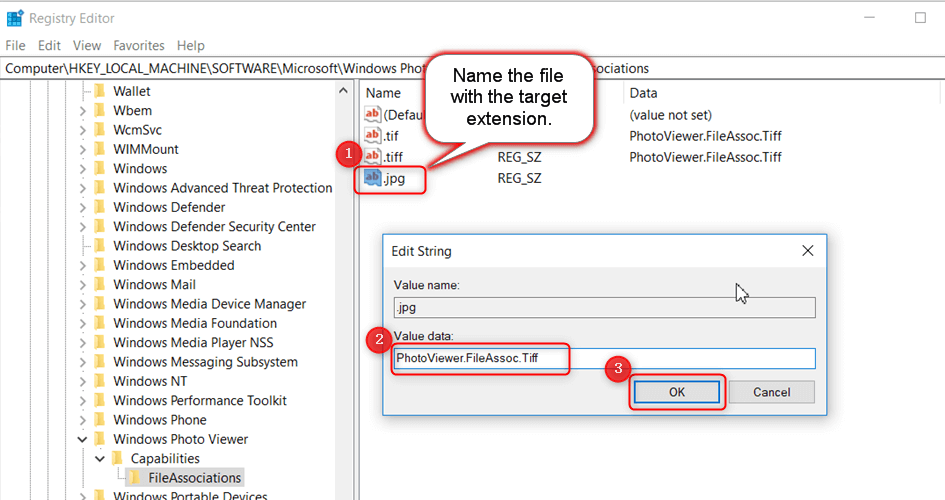The image size is (945, 500).
Task: Close the Edit String dialog
Action: tap(808, 251)
